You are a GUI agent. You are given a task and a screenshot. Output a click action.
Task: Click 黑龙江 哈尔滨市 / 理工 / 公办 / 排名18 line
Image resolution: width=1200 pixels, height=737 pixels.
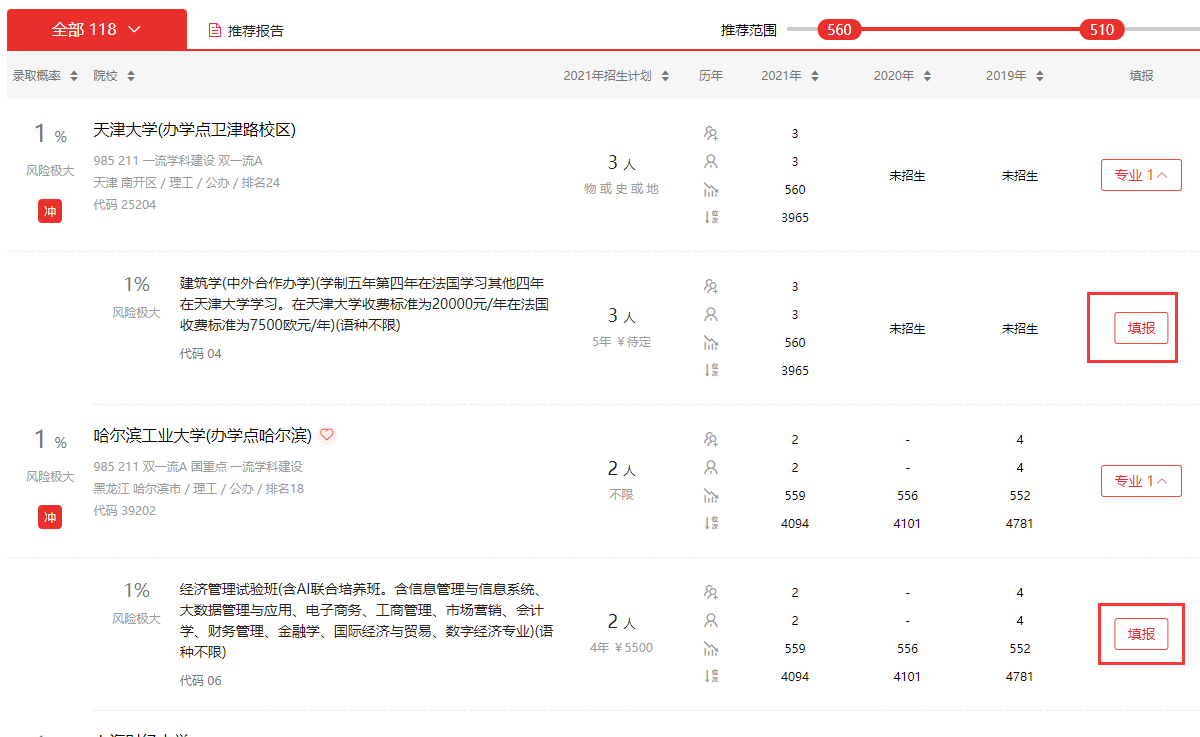199,489
